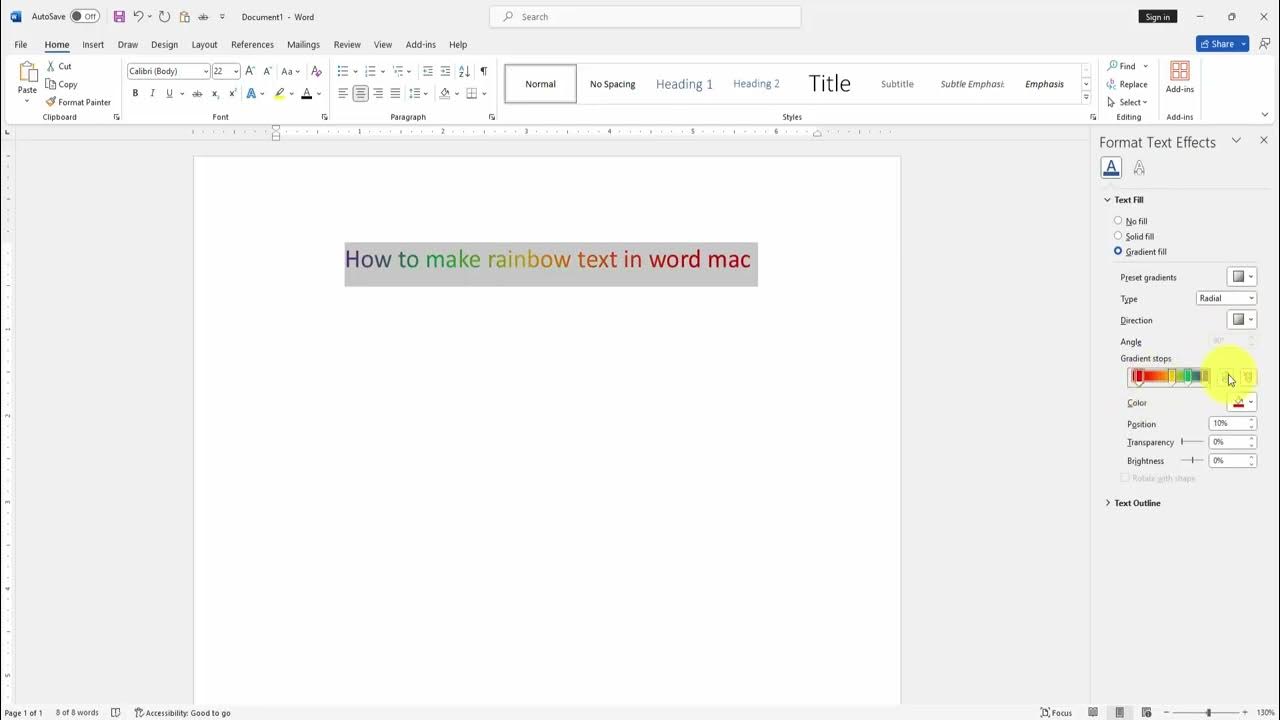Viewport: 1280px width, 720px height.
Task: Align text right
Action: pyautogui.click(x=378, y=93)
